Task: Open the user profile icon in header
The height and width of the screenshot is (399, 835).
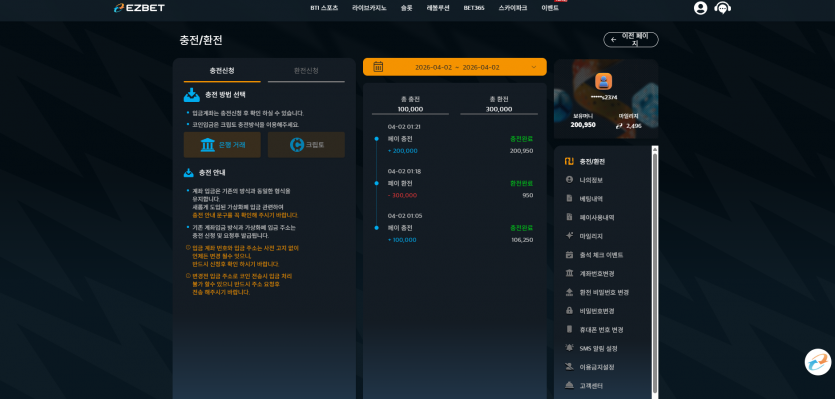Action: click(700, 8)
